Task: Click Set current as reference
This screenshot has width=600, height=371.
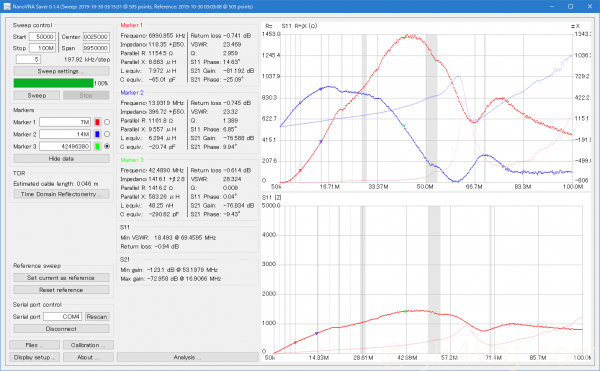Action: pyautogui.click(x=61, y=278)
